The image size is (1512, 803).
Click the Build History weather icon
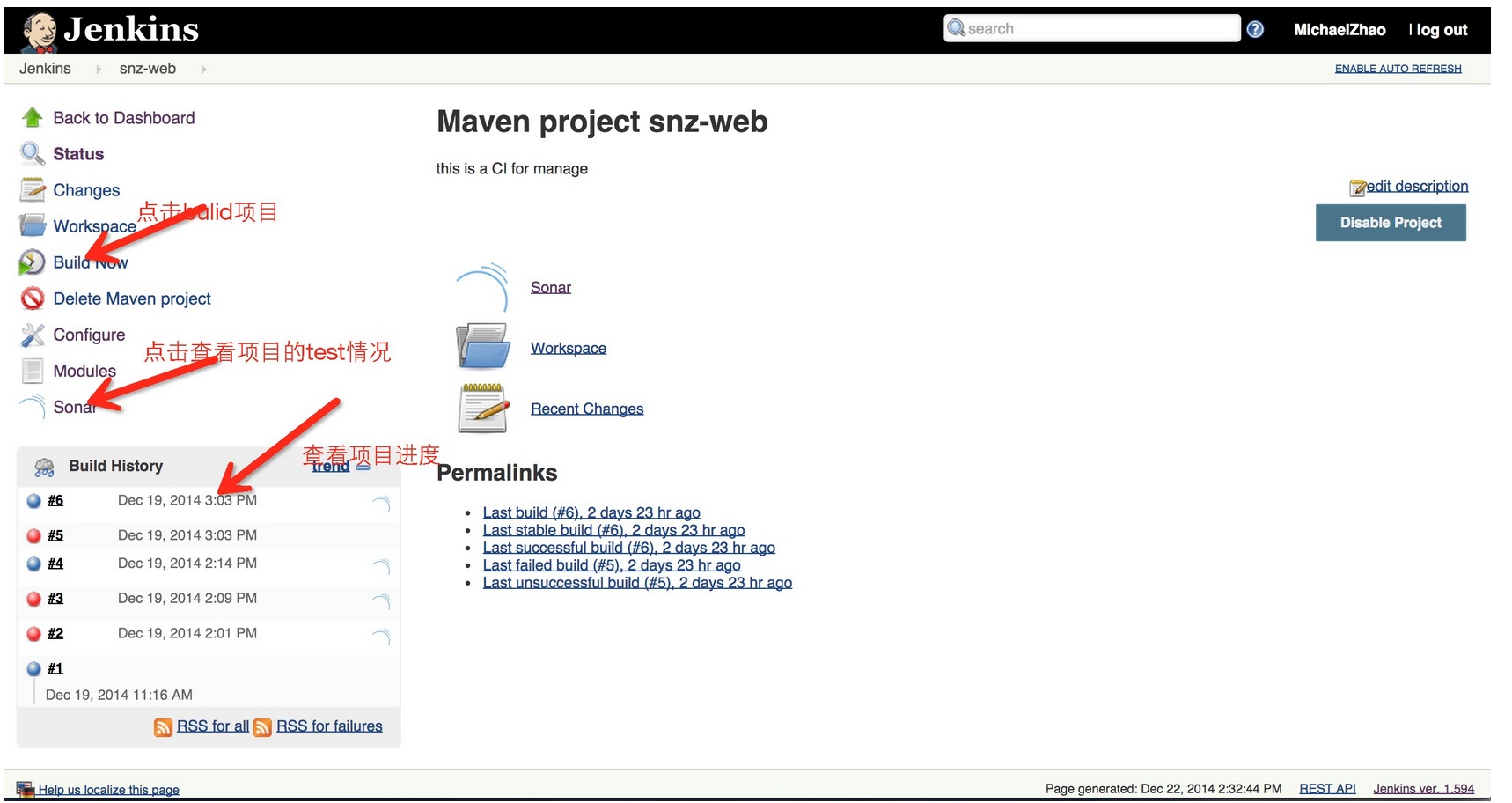(44, 467)
